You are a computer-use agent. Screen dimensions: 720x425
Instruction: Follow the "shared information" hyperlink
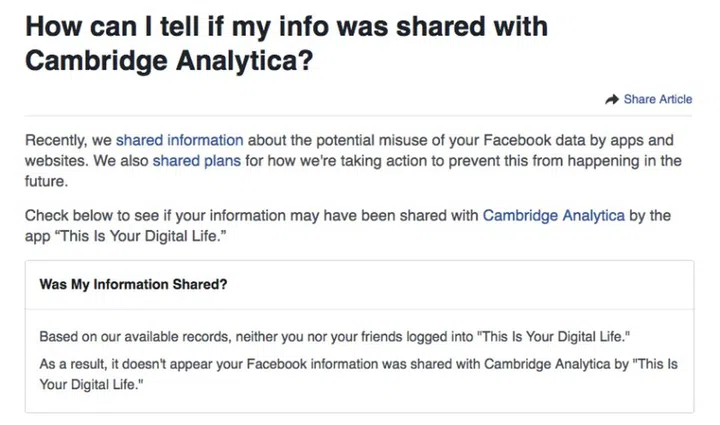(179, 139)
